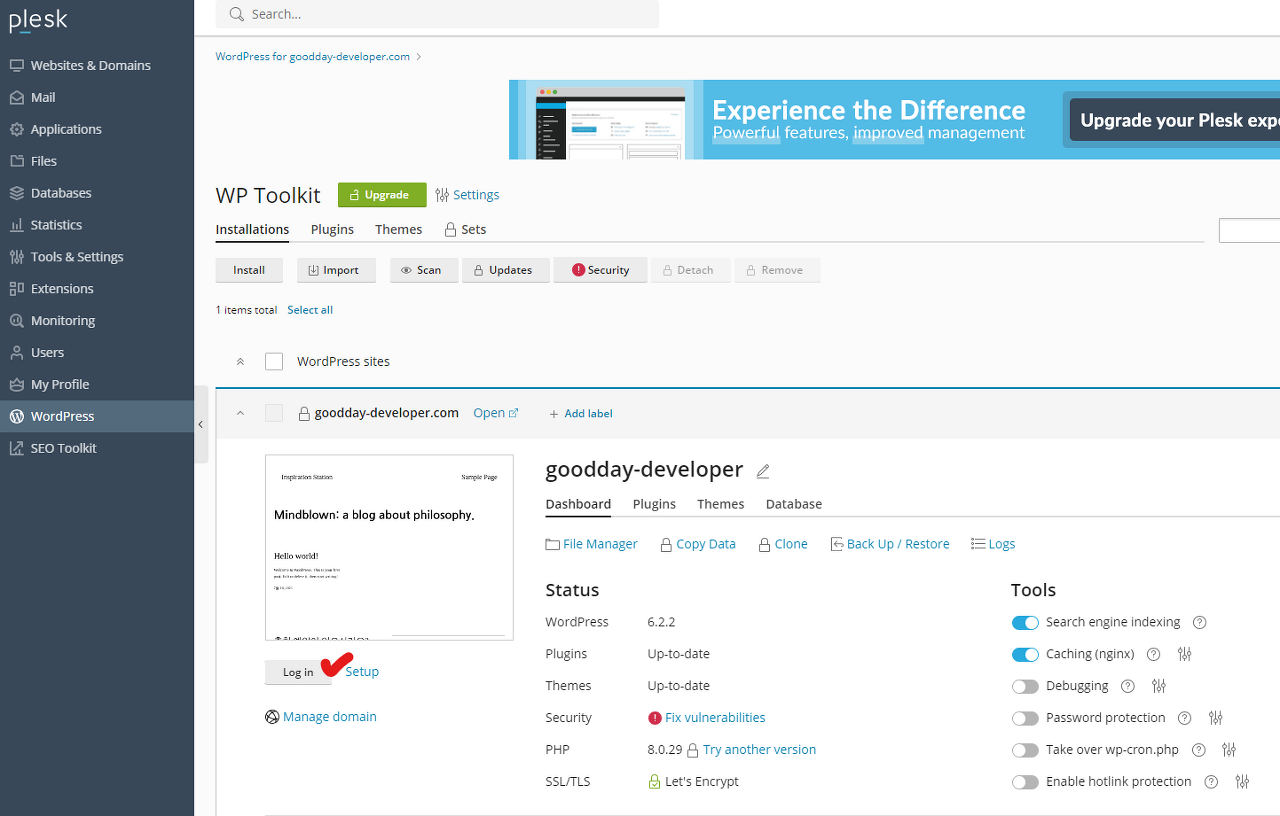The width and height of the screenshot is (1280, 816).
Task: Open the site's Dashboard tab
Action: click(x=578, y=504)
